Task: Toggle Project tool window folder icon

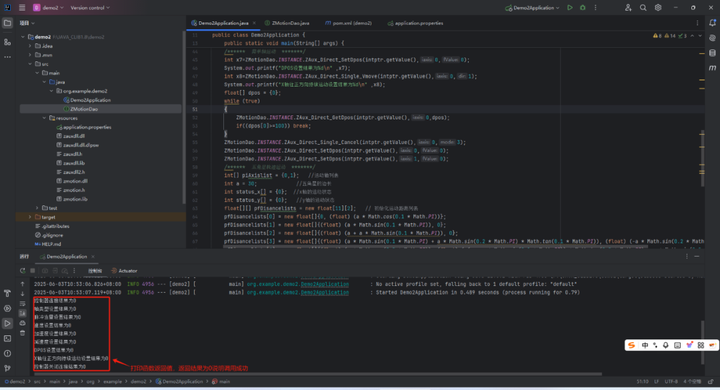Action: [7, 23]
